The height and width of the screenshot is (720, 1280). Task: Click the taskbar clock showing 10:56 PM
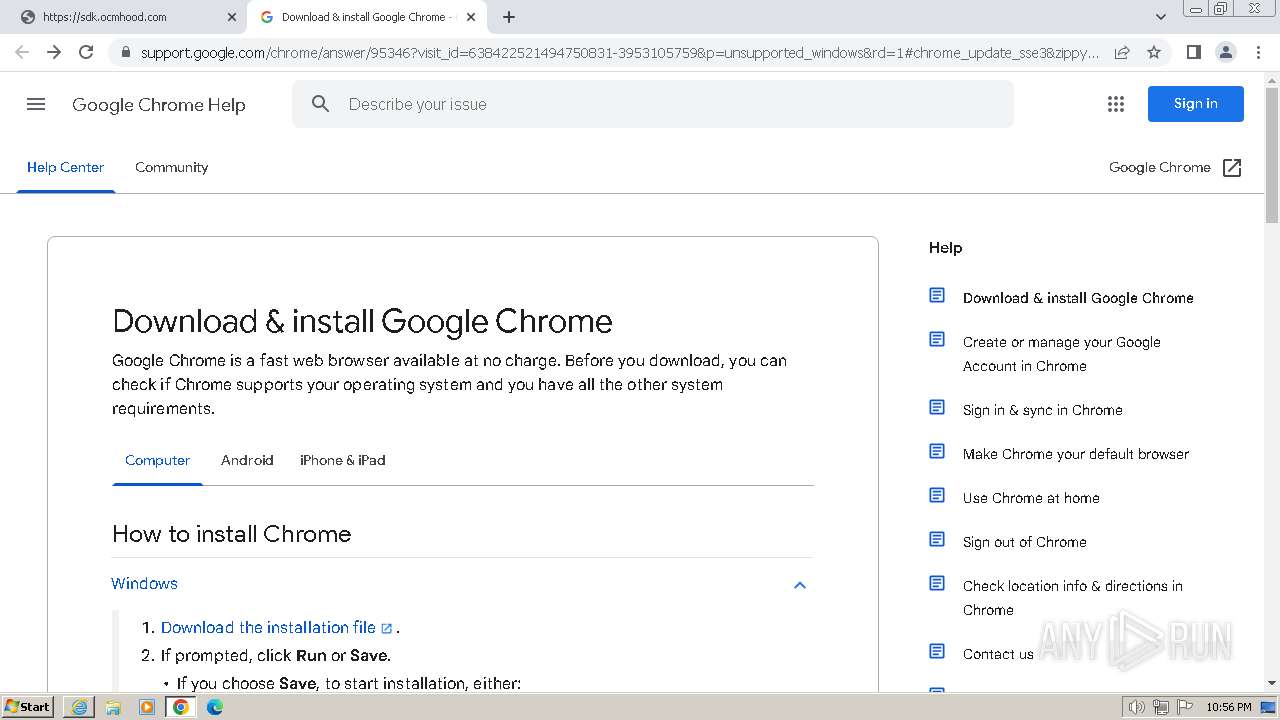click(1228, 707)
